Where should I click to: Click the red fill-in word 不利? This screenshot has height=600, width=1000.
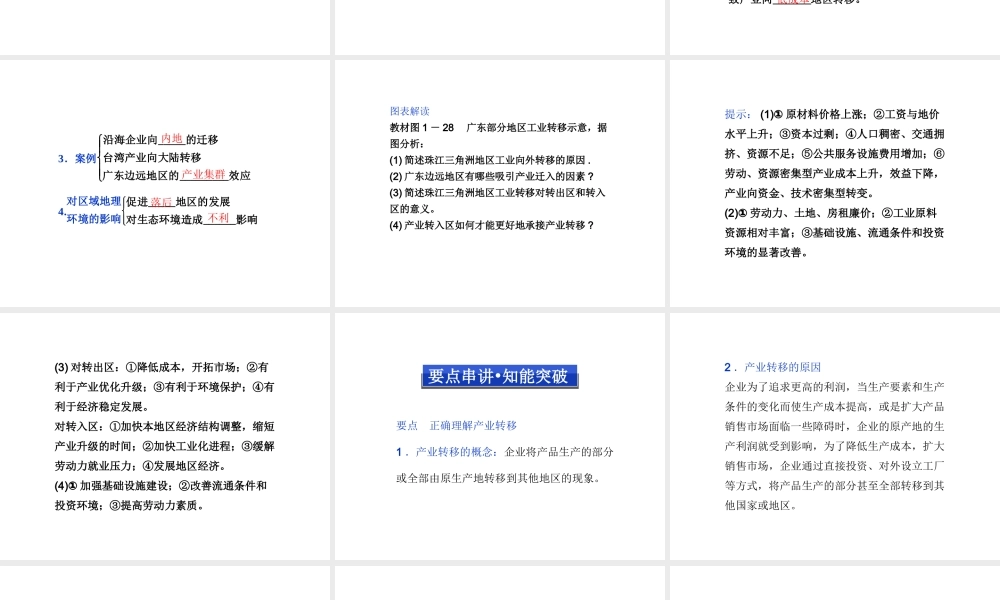[219, 218]
